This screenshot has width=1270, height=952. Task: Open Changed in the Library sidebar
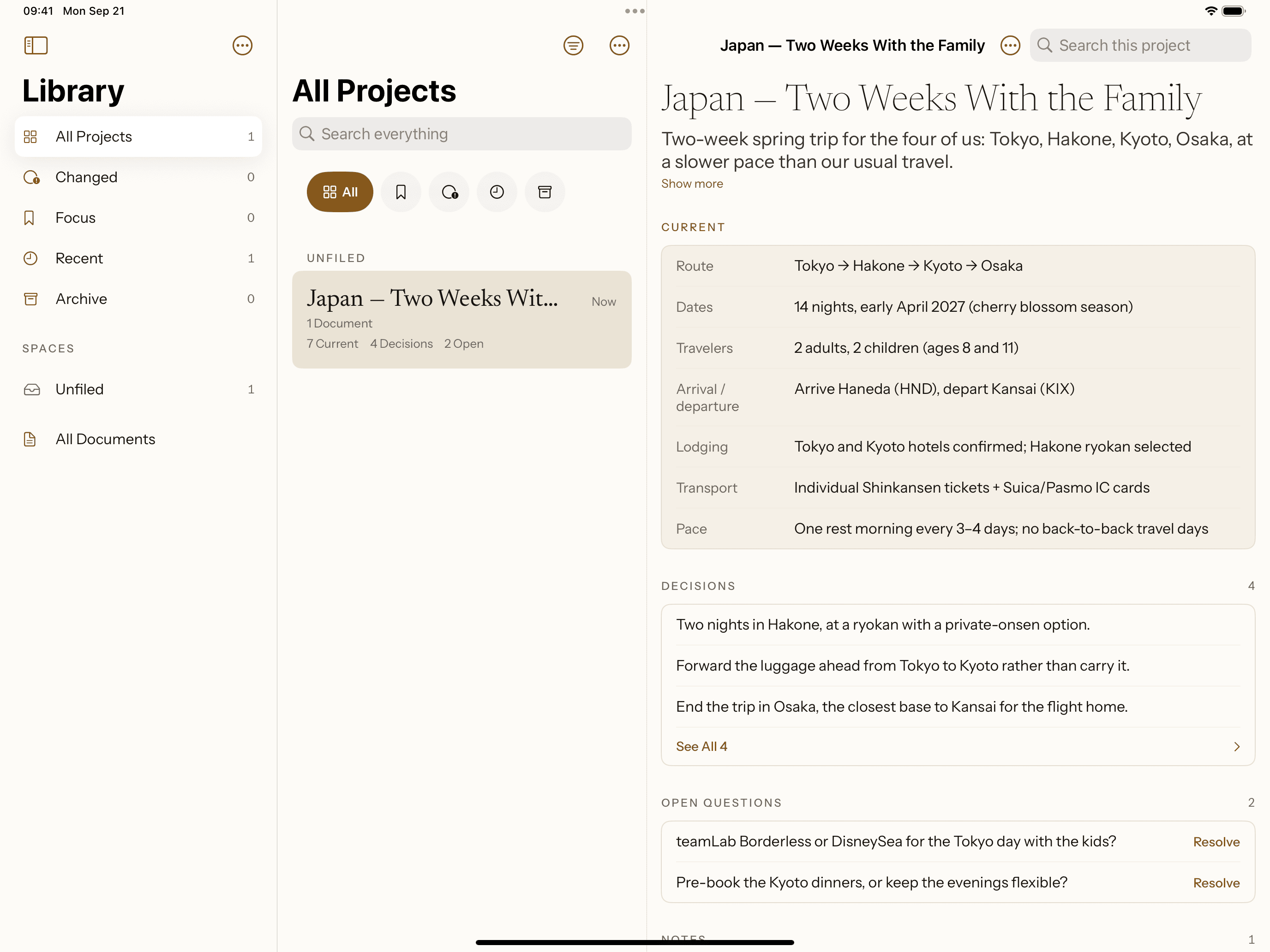138,177
